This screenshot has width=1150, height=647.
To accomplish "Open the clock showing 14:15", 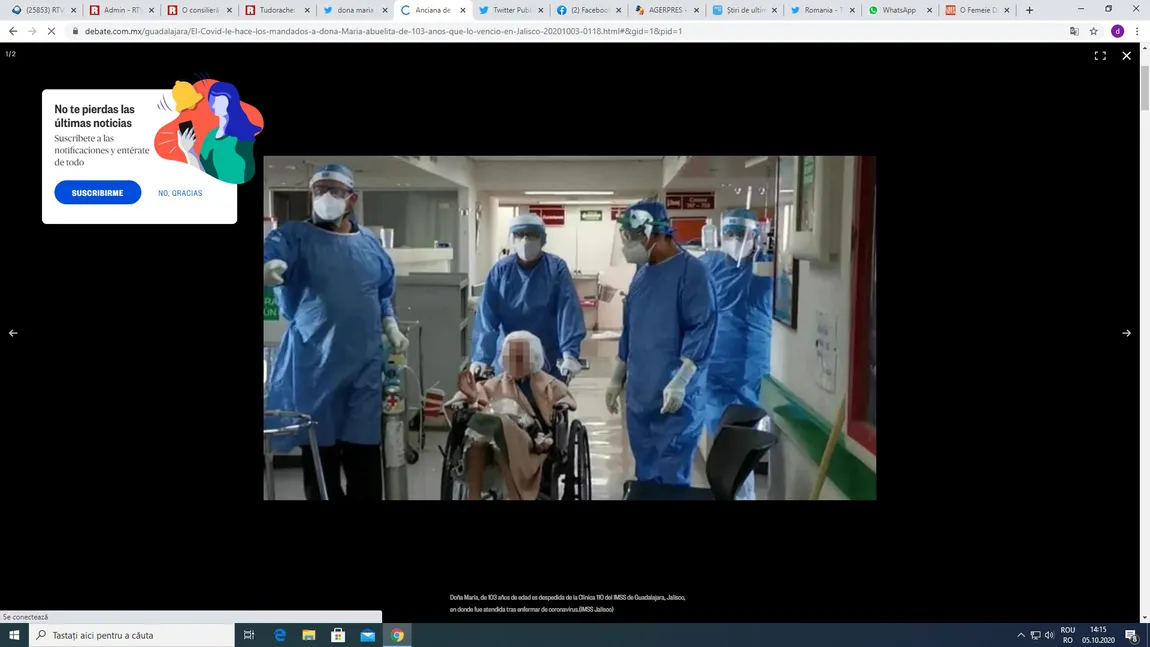I will pyautogui.click(x=1098, y=635).
